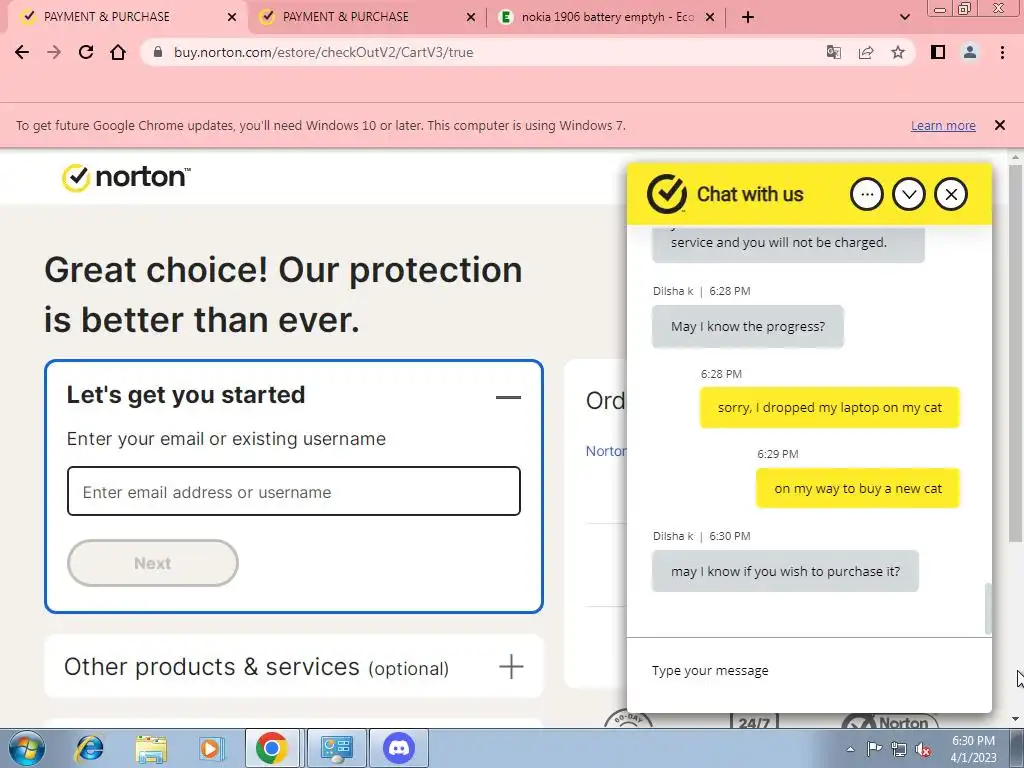Go to the browser home page
1024x768 pixels.
coord(118,52)
